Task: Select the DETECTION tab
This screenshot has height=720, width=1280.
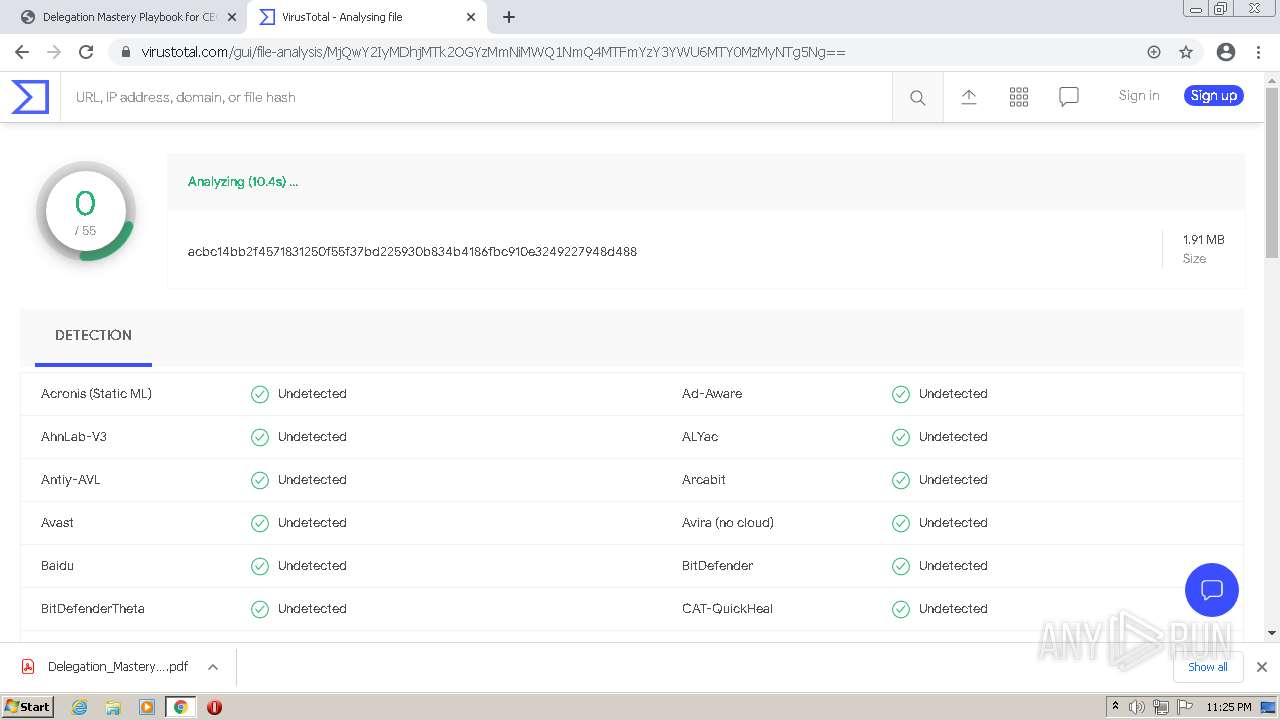Action: point(93,335)
